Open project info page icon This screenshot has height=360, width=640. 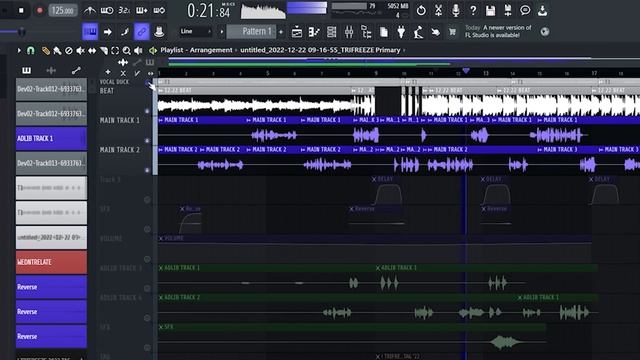384,31
